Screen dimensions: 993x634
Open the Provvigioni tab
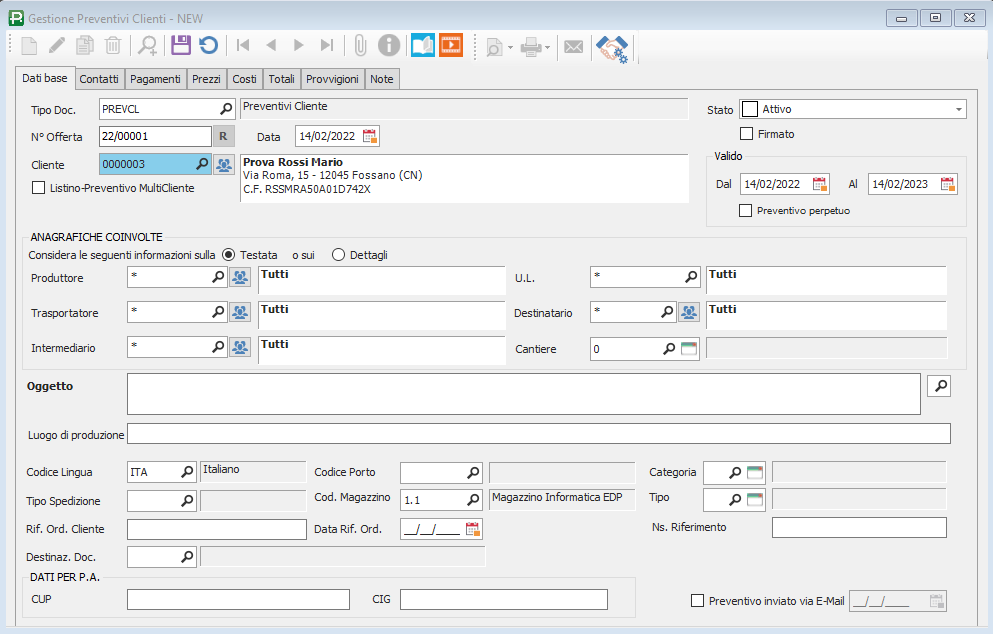333,79
